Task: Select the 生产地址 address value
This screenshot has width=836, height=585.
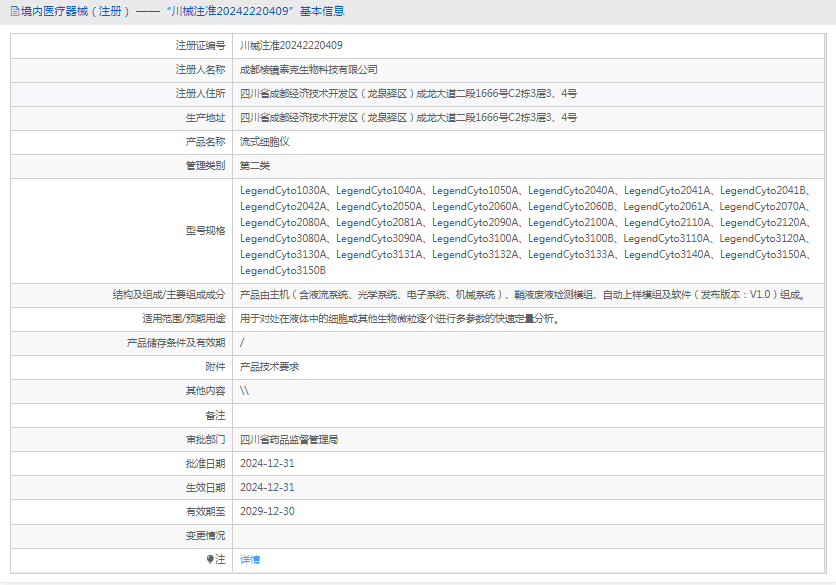Action: coord(408,117)
